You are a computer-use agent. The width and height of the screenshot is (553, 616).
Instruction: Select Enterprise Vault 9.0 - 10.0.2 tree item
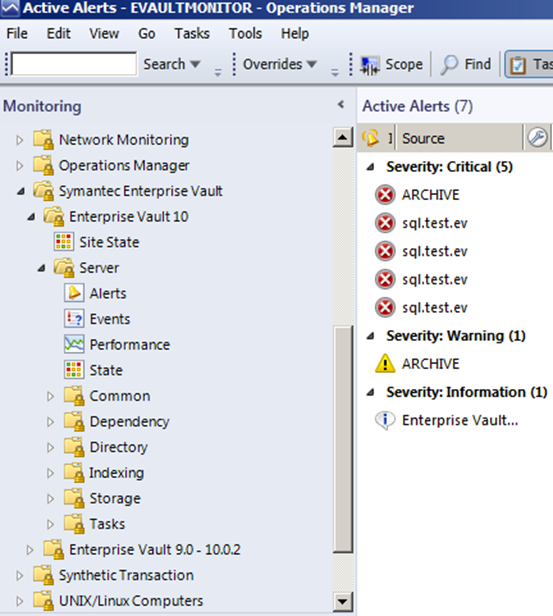pos(155,550)
